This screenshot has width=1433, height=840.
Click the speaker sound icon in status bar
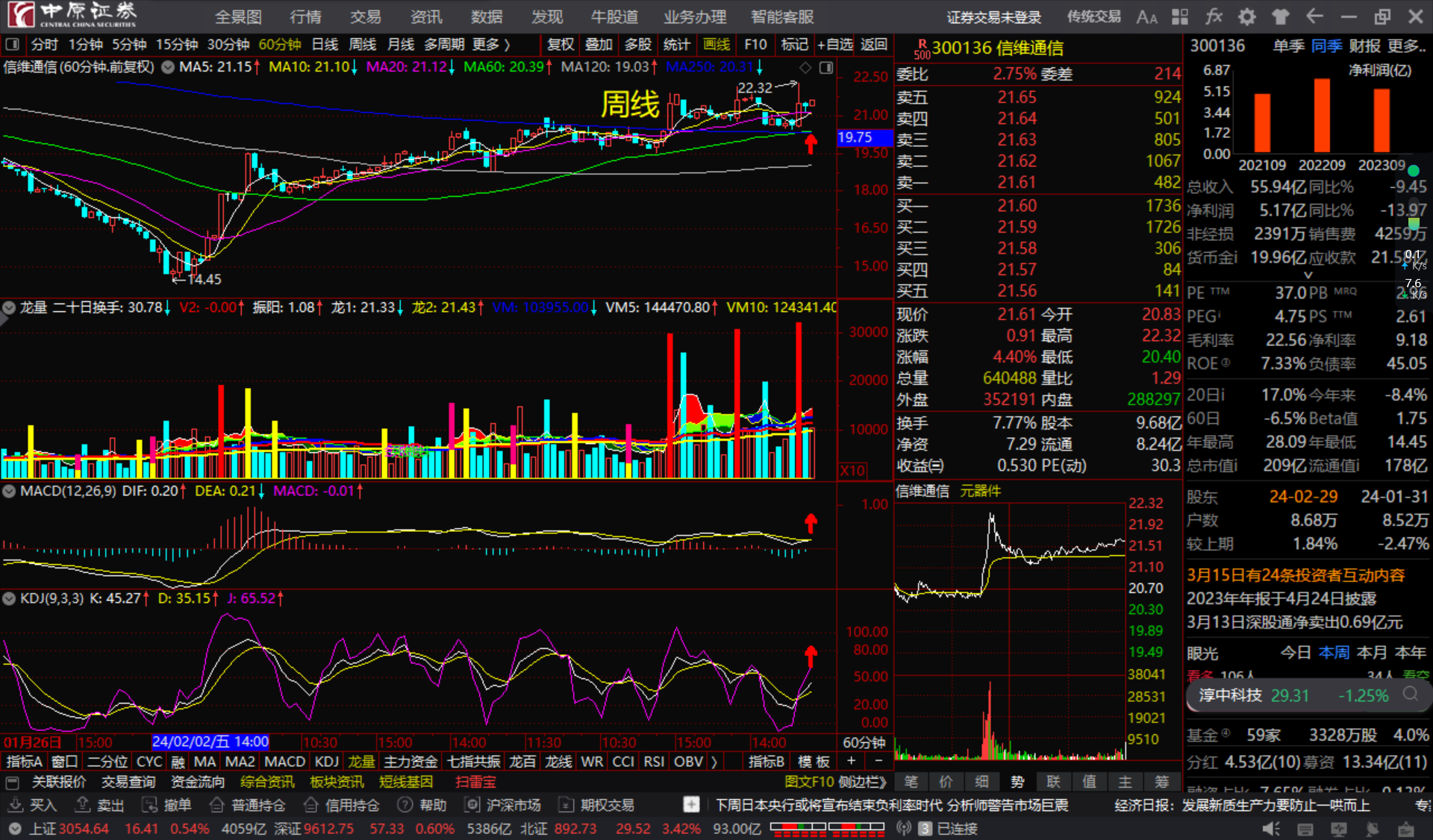[1270, 829]
